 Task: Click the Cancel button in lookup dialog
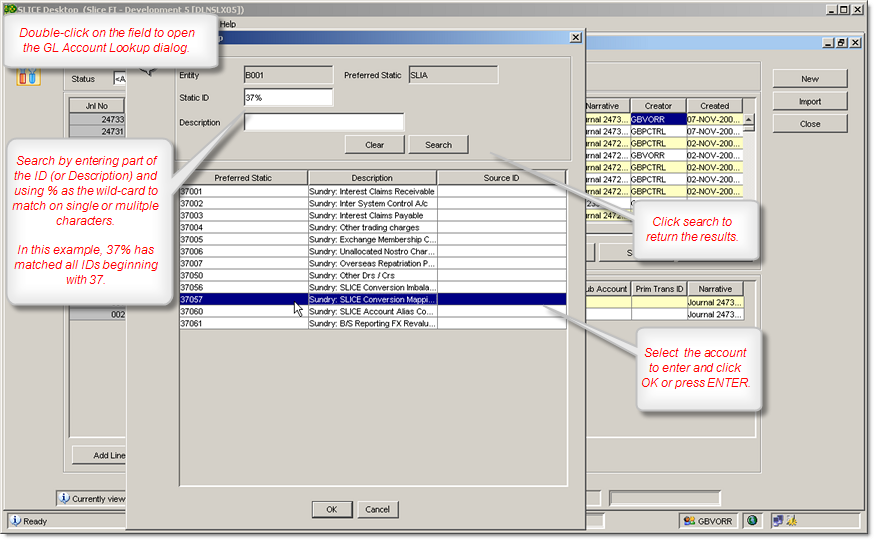(378, 509)
